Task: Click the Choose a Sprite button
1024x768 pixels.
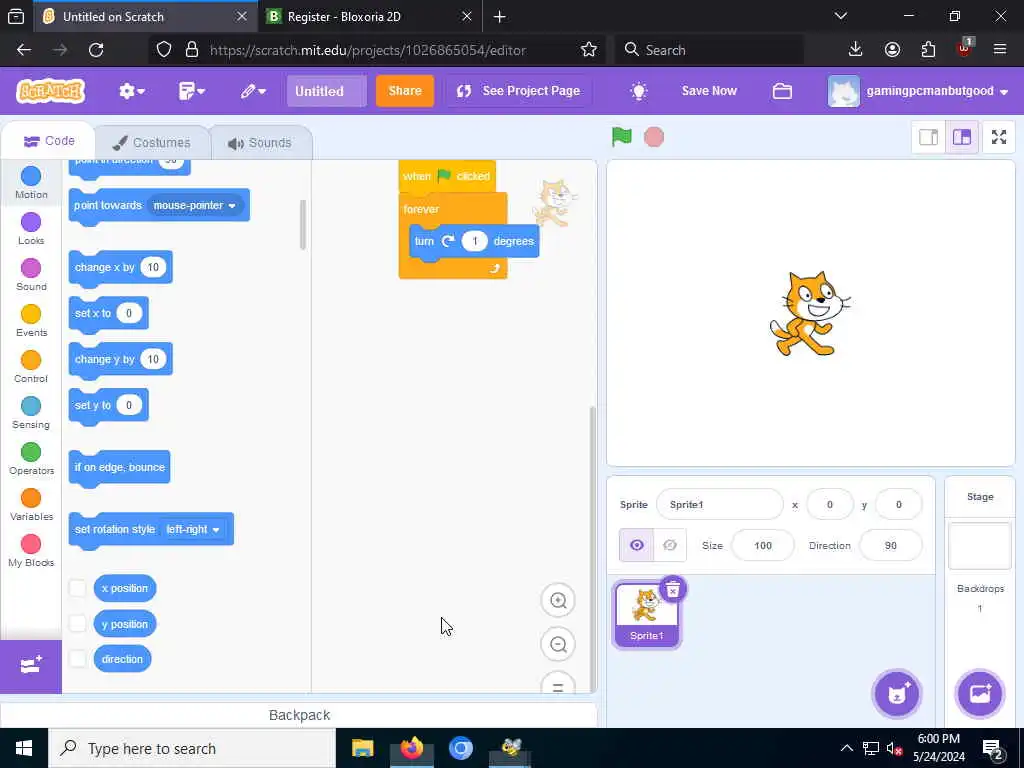Action: click(x=897, y=694)
